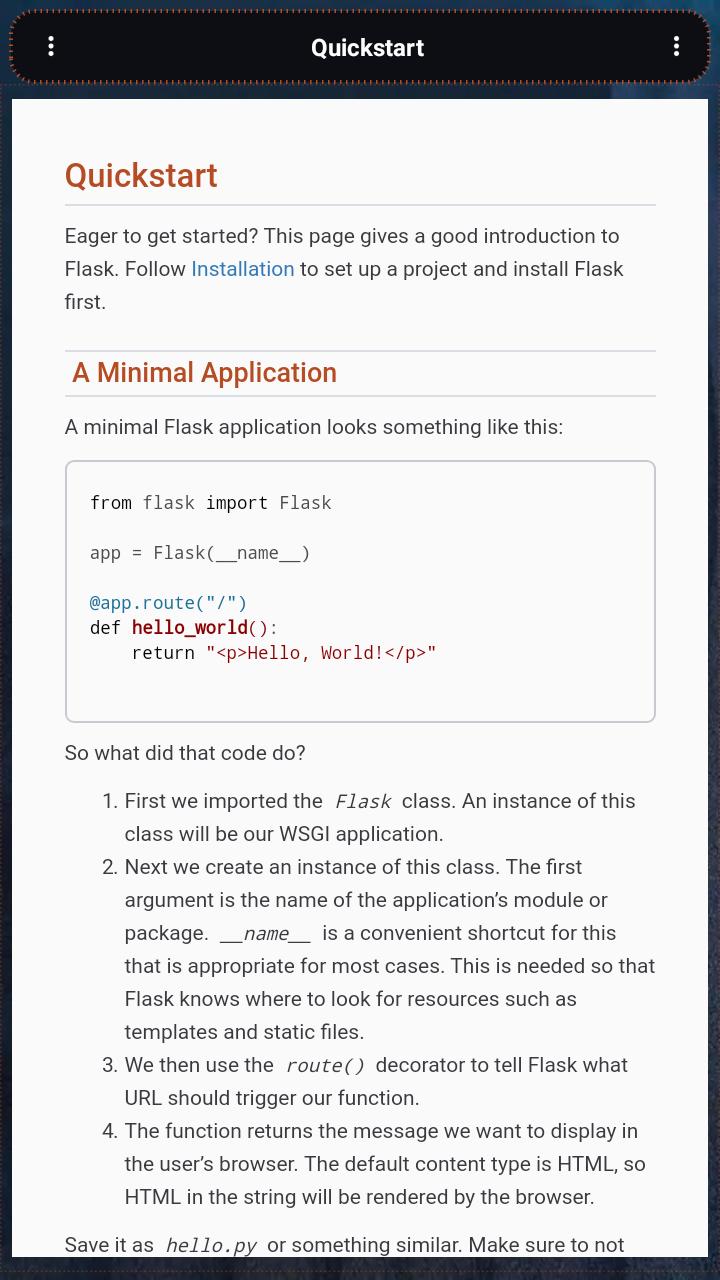
Task: Tap the Quickstart title in the app bar
Action: pyautogui.click(x=367, y=47)
